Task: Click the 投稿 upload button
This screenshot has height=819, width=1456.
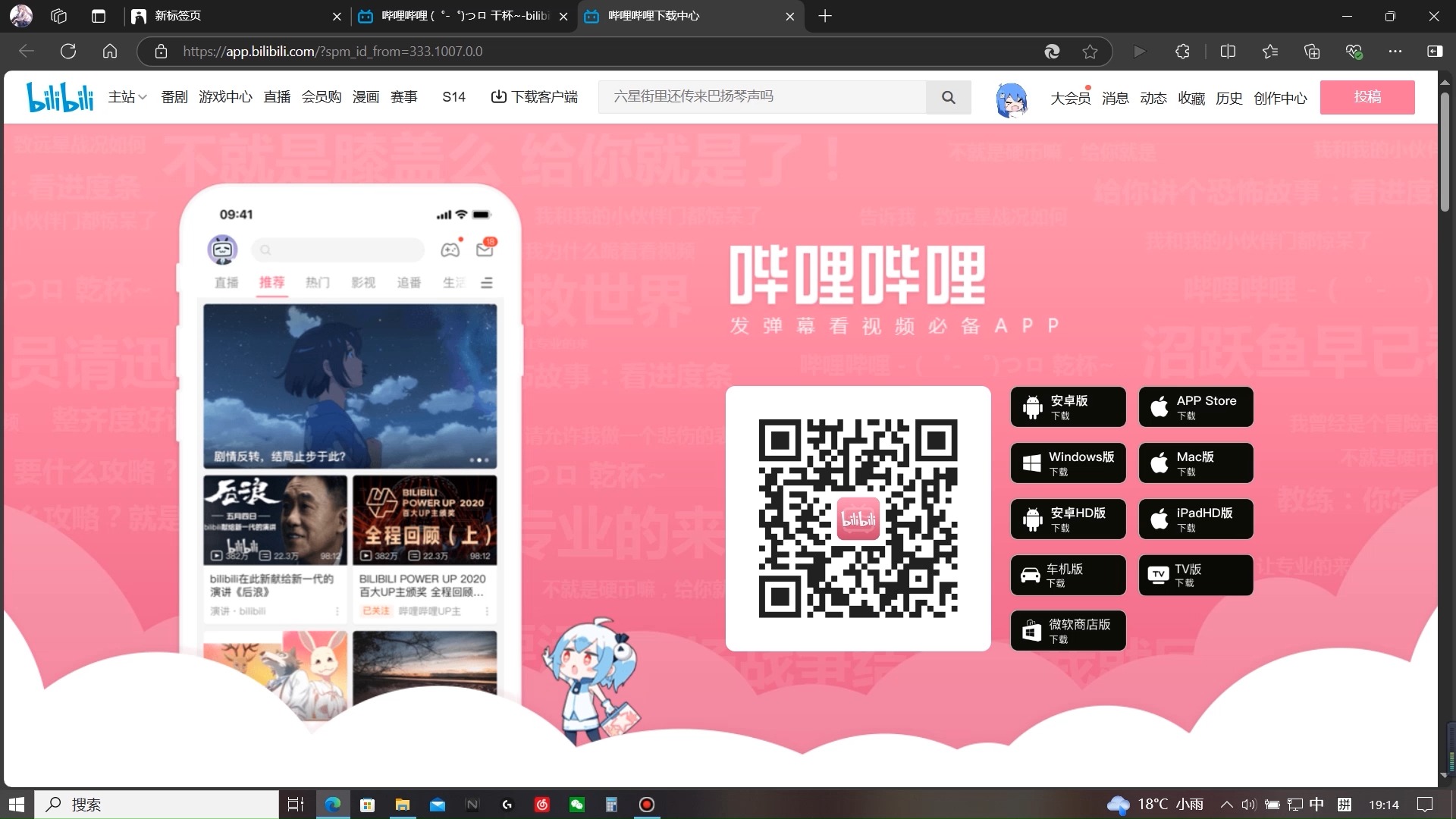Action: [1367, 96]
